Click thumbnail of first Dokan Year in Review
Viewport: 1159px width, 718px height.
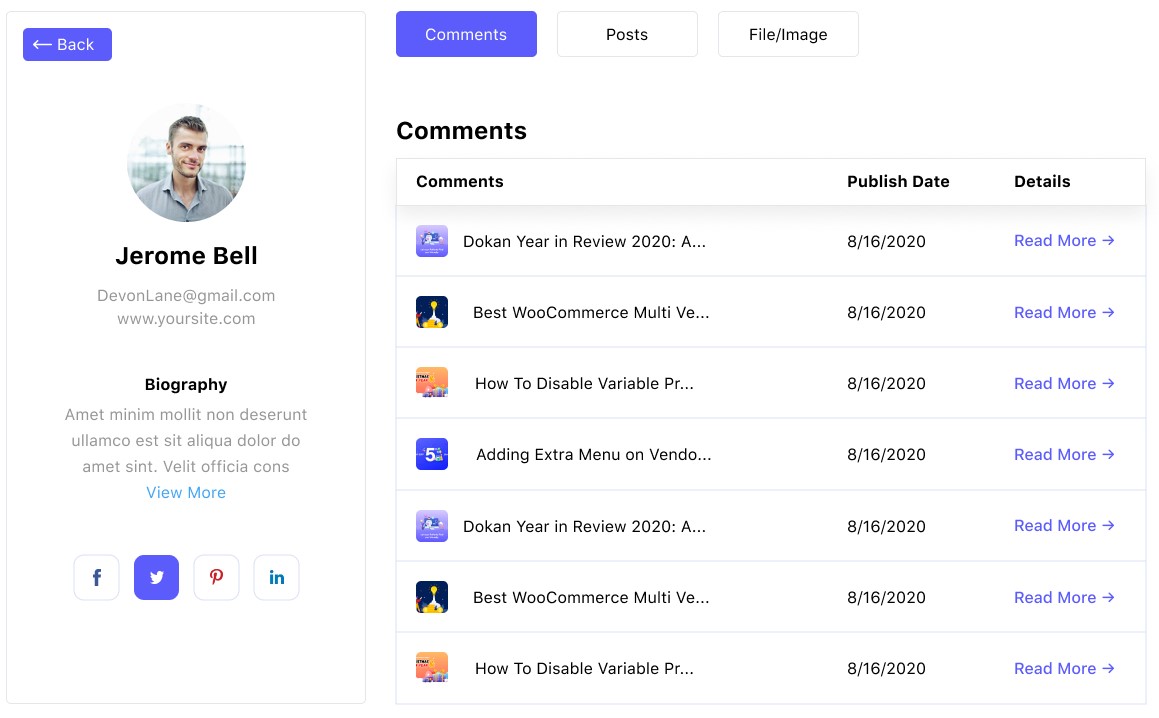(432, 241)
